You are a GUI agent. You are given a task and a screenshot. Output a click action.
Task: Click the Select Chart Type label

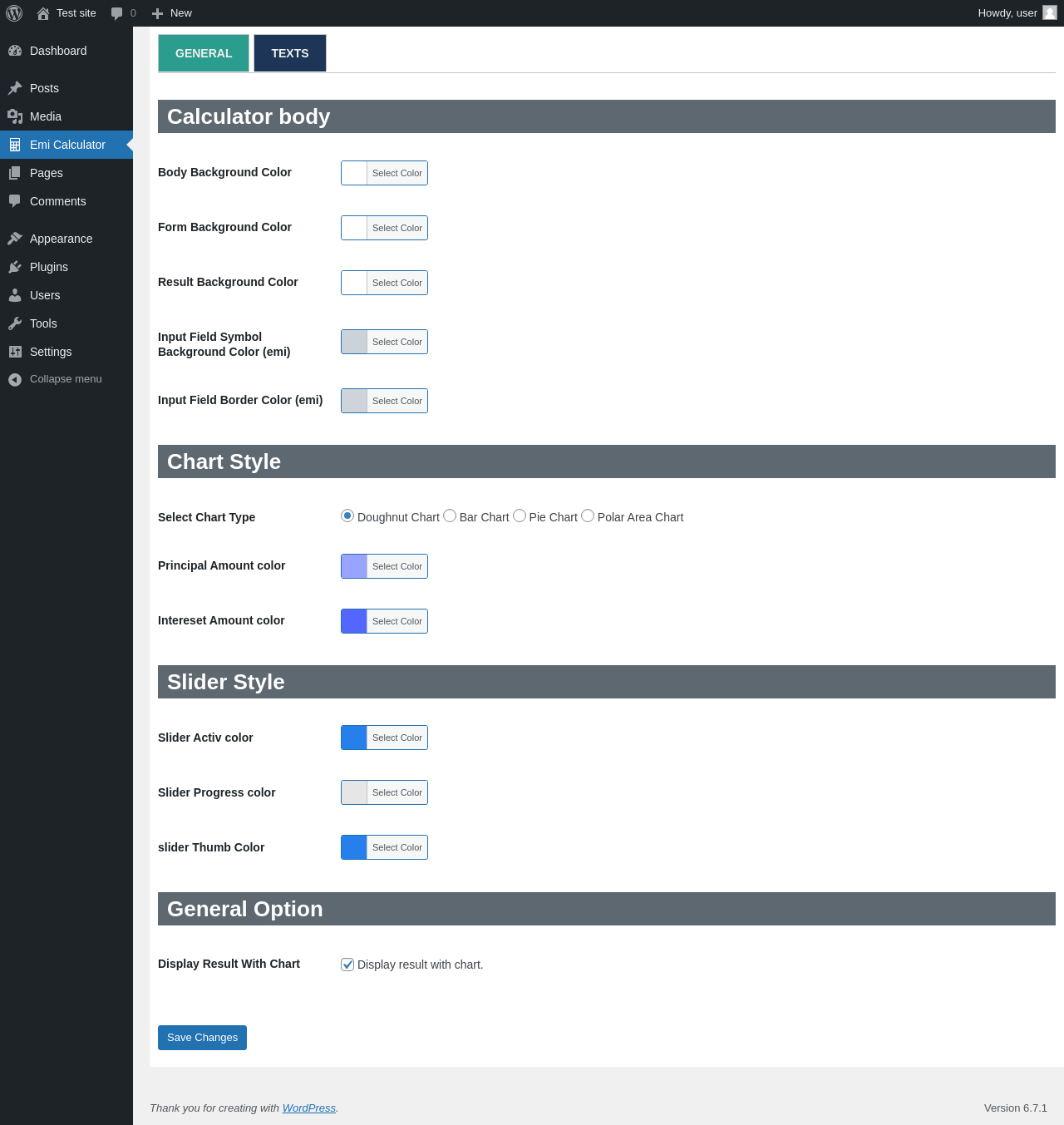pyautogui.click(x=207, y=517)
